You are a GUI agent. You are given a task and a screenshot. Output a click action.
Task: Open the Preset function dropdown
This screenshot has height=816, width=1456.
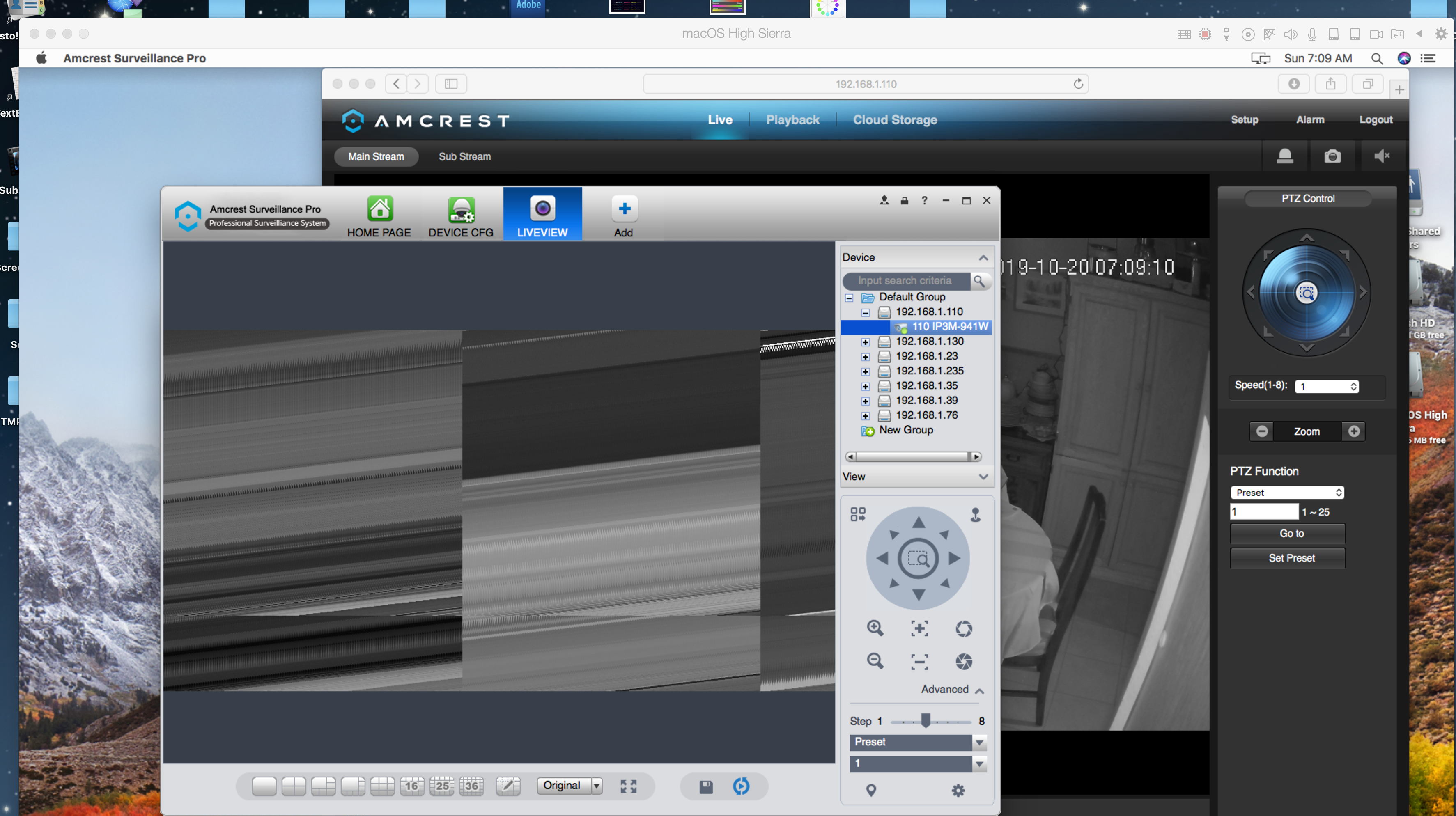click(980, 742)
